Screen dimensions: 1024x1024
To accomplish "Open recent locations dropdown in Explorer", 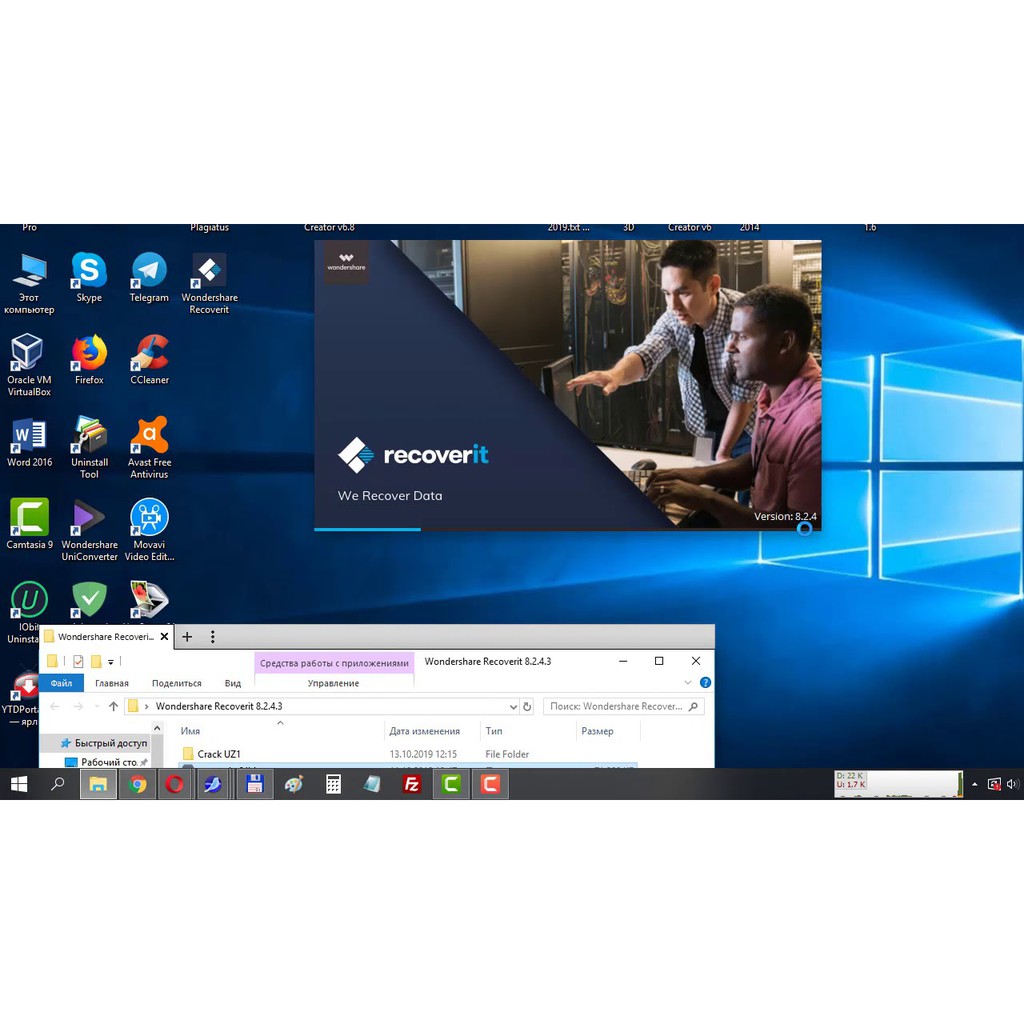I will click(97, 707).
